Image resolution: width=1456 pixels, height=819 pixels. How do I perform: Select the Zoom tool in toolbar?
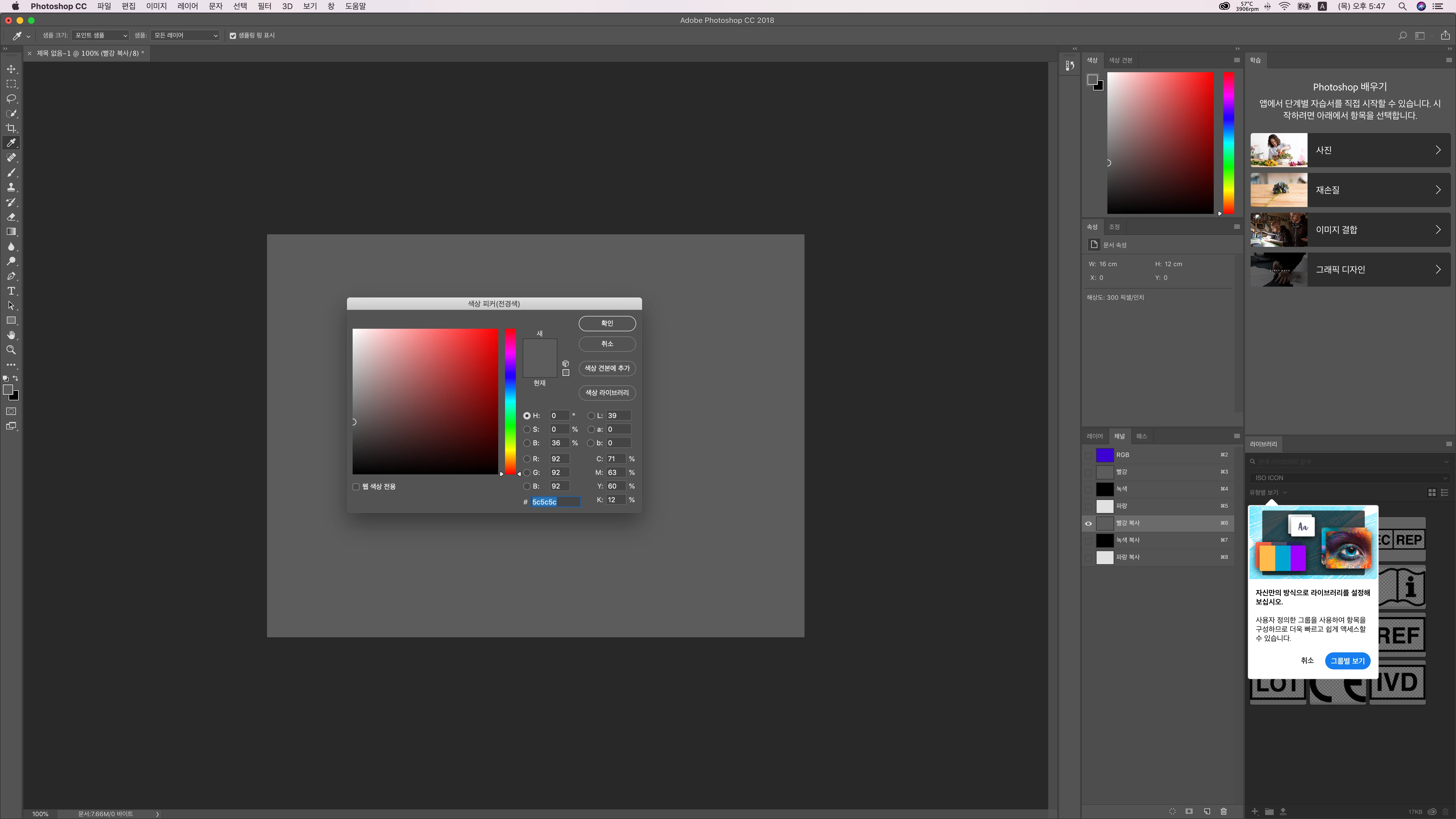(11, 350)
